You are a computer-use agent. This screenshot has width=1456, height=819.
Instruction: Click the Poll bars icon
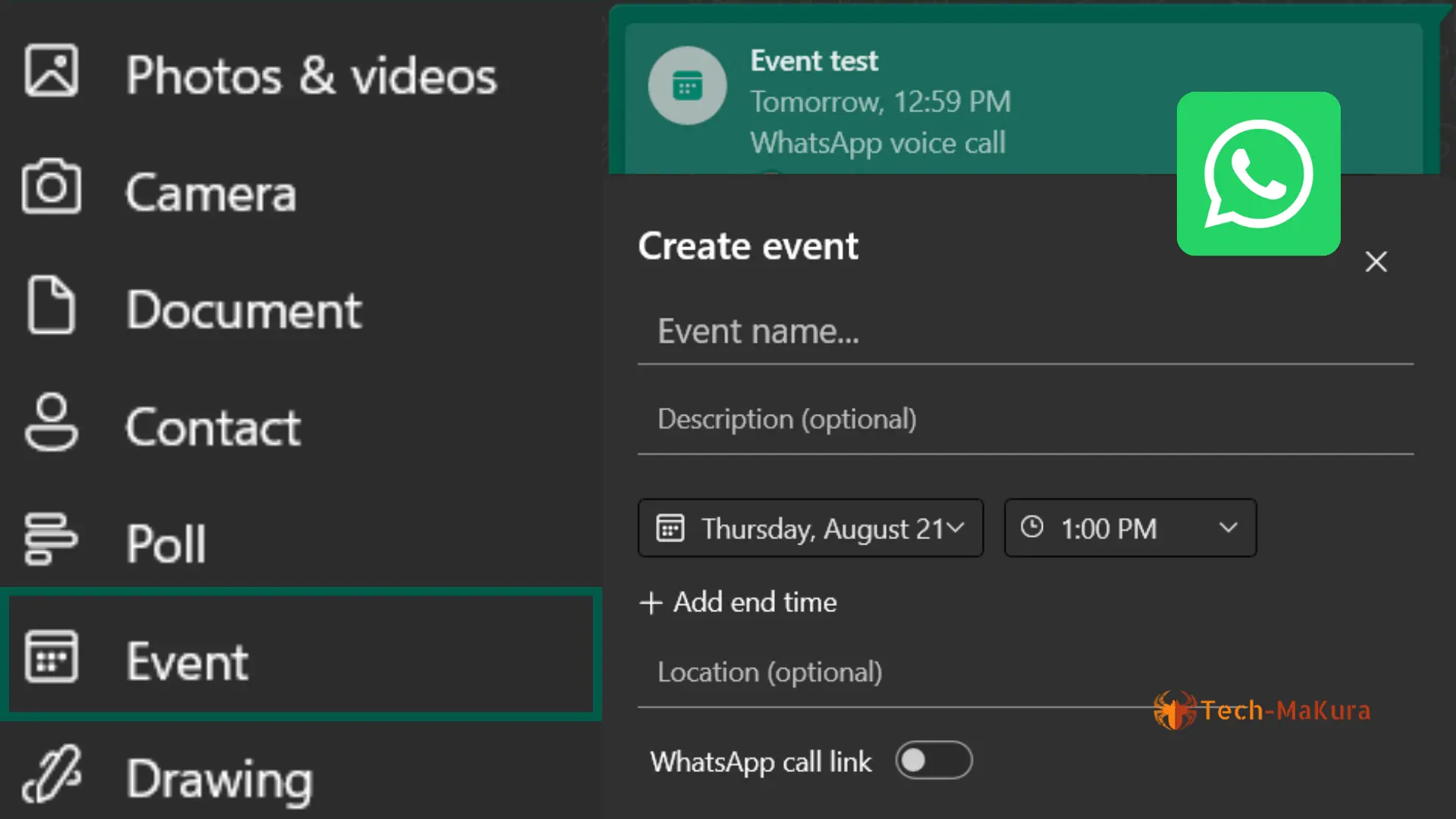point(51,539)
